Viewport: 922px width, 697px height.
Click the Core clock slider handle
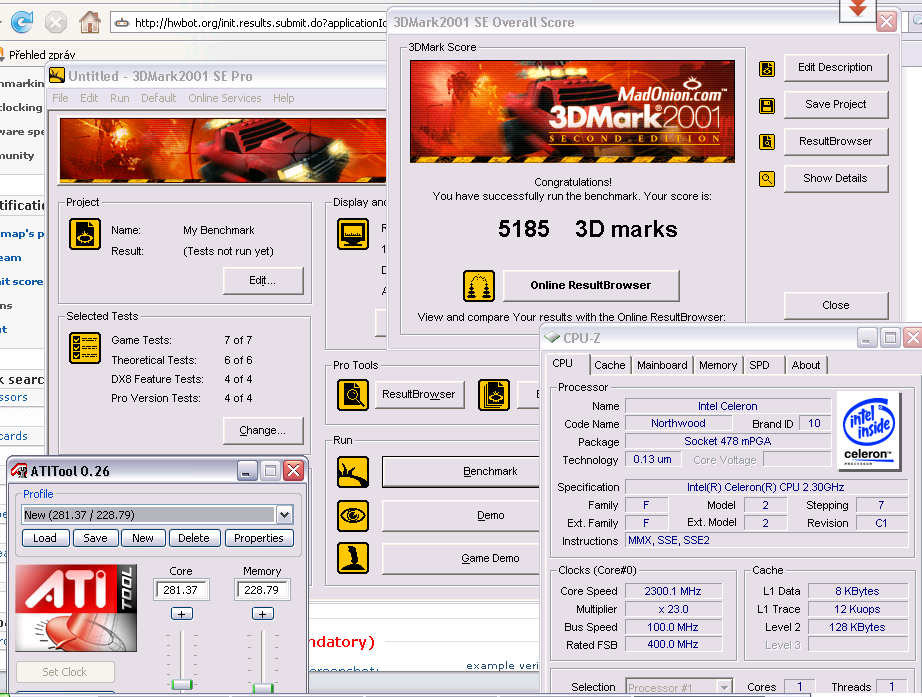click(x=182, y=685)
